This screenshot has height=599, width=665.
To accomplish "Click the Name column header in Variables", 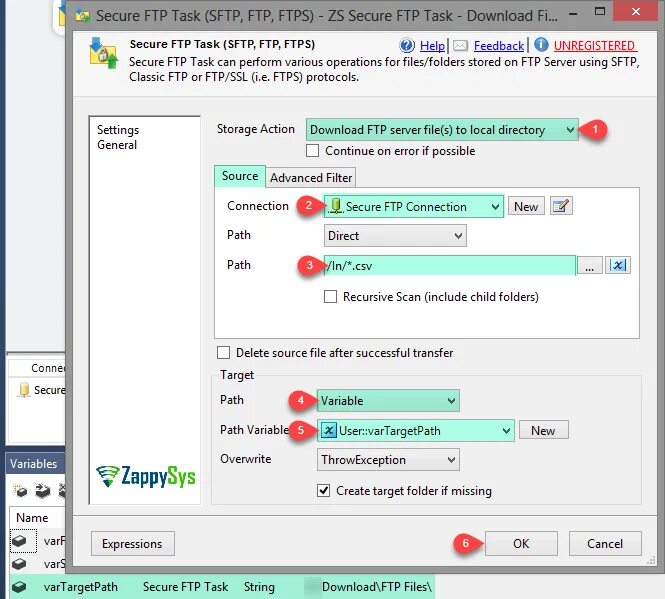I will (x=32, y=518).
